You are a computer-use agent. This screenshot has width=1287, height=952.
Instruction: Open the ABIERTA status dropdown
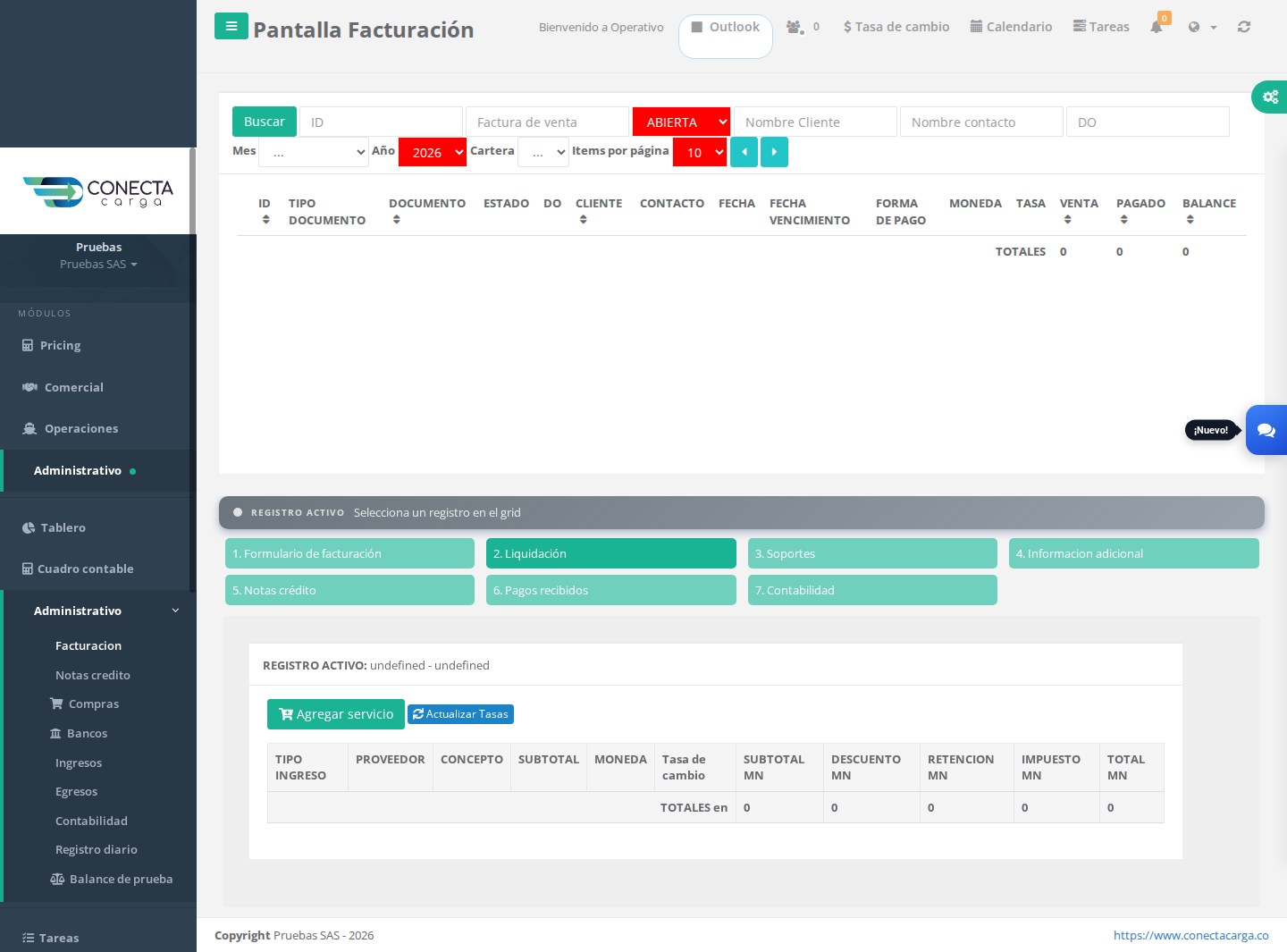[x=681, y=122]
